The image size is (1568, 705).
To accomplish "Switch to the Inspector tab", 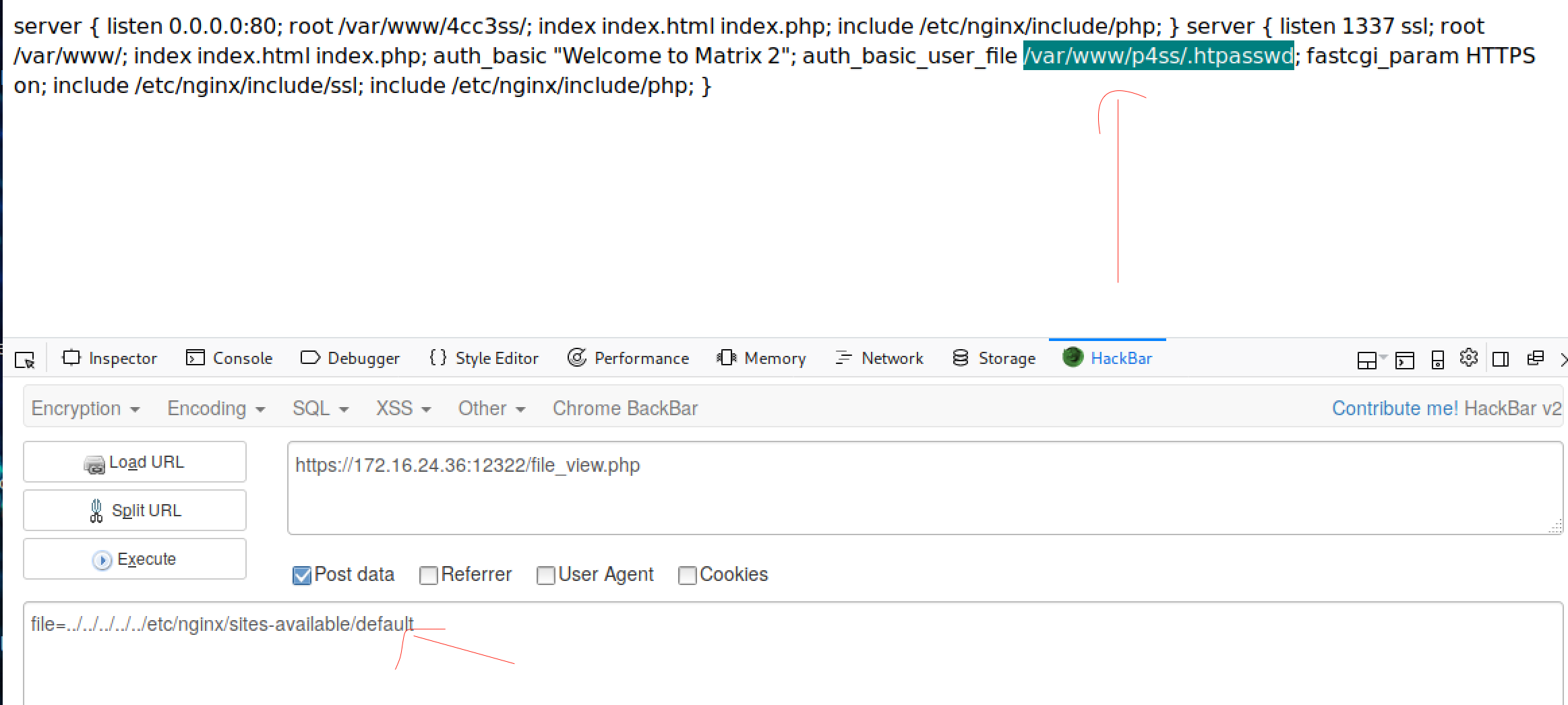I will [x=109, y=358].
